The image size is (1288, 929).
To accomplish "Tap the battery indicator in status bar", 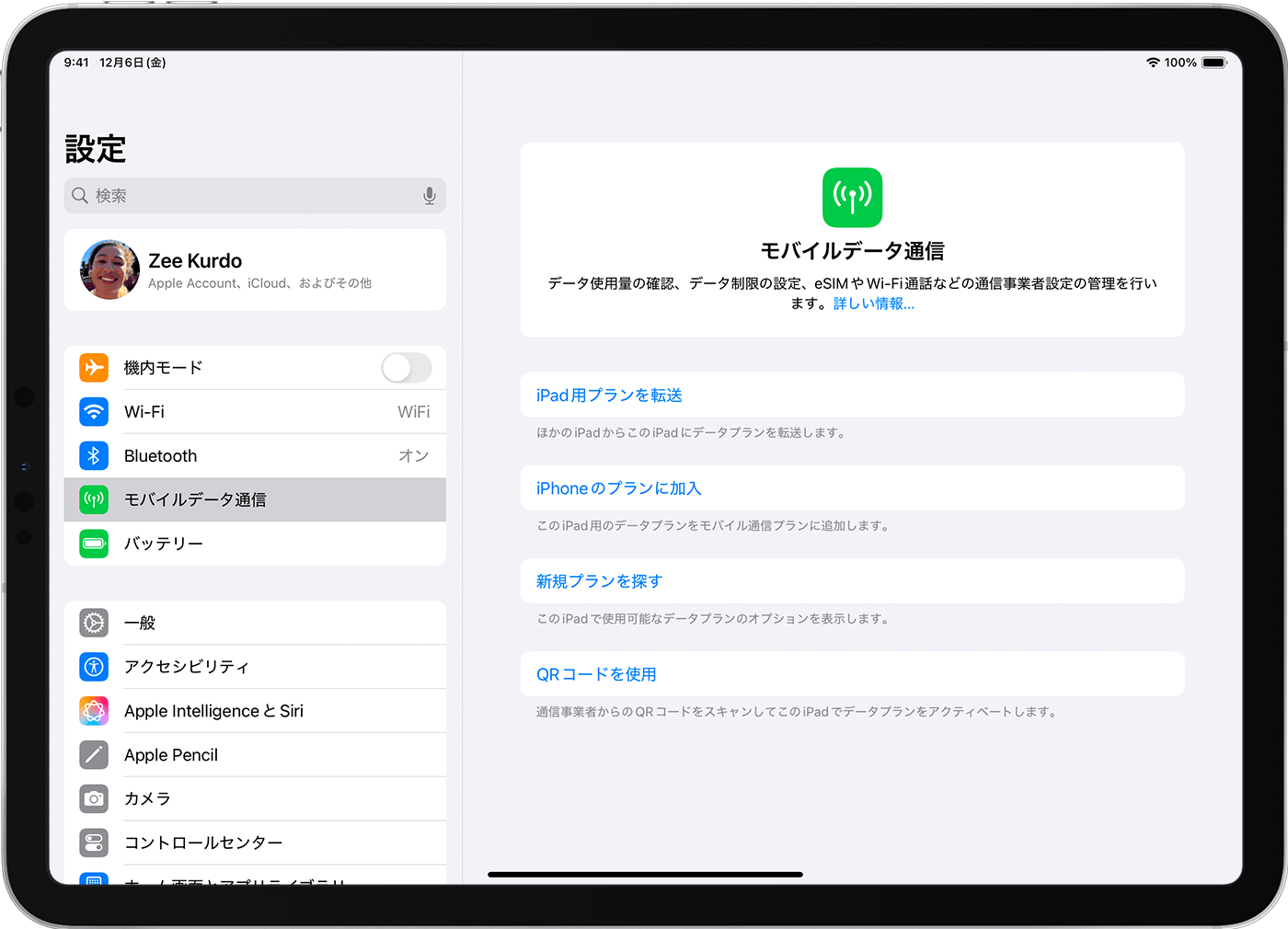I will 1214,63.
